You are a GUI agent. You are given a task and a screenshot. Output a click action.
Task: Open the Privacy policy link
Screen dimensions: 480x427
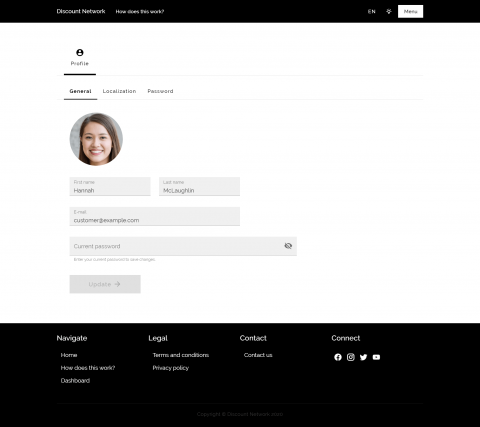tap(171, 368)
